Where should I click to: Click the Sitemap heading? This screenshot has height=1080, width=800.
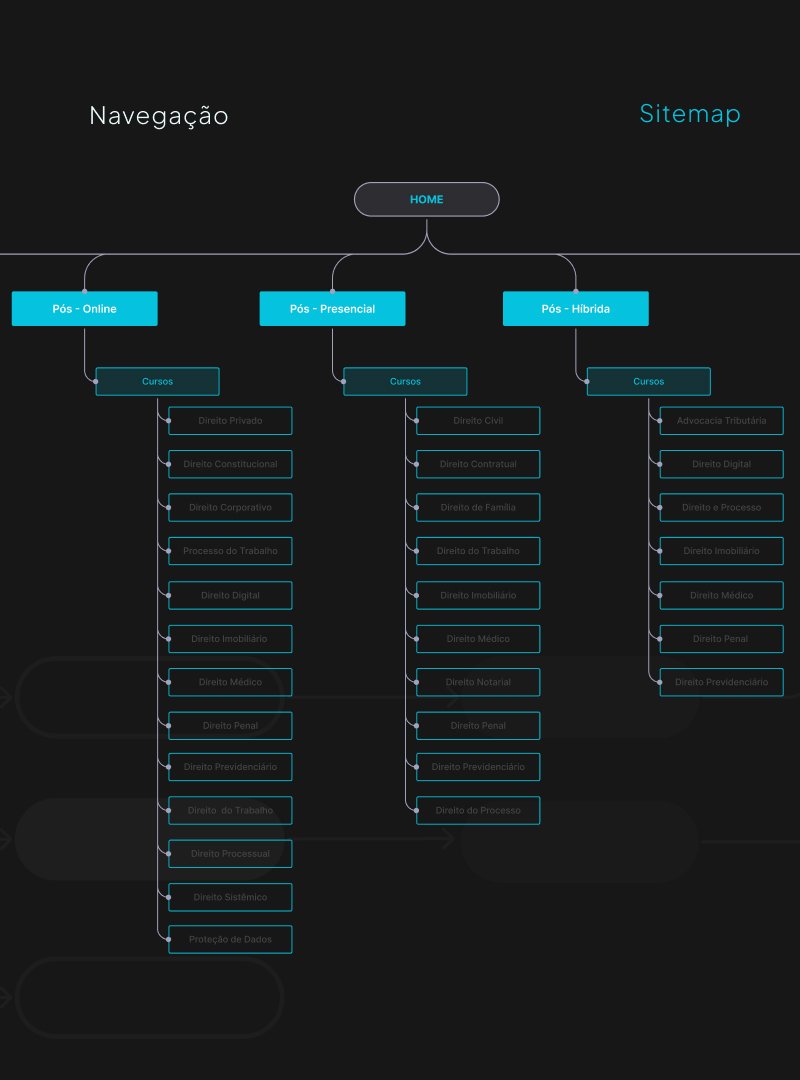[690, 114]
